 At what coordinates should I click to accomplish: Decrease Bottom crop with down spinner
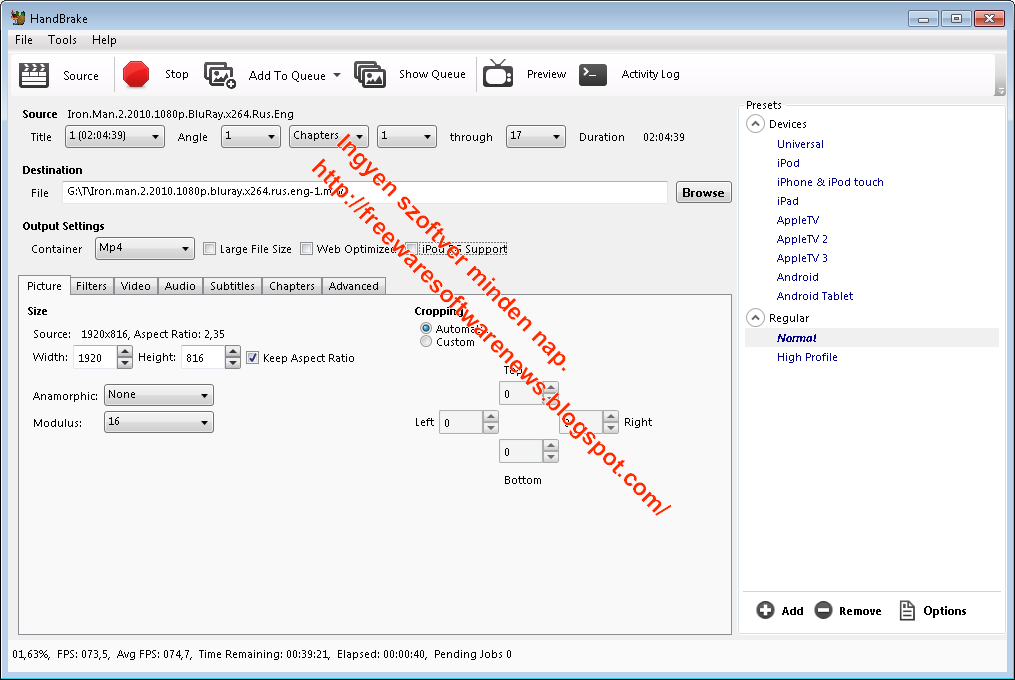[551, 457]
